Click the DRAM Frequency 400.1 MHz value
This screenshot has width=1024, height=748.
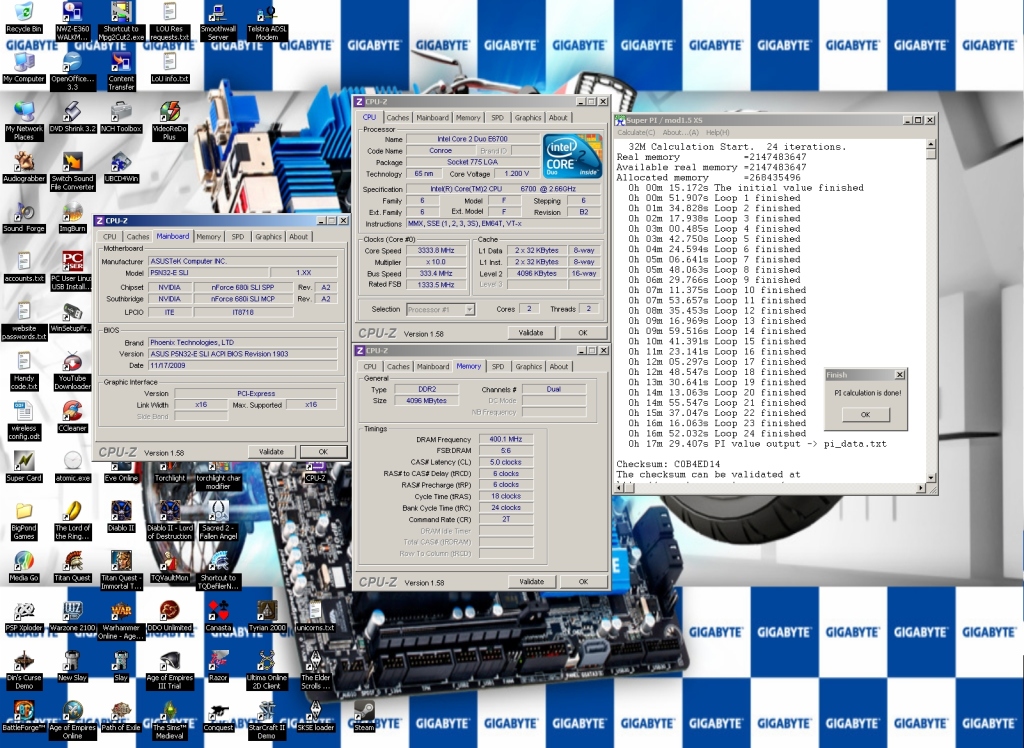[506, 439]
